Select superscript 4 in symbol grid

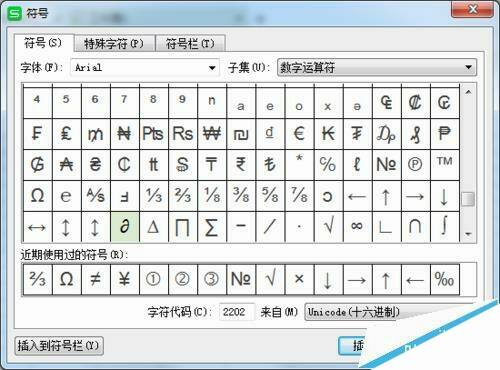(x=37, y=102)
